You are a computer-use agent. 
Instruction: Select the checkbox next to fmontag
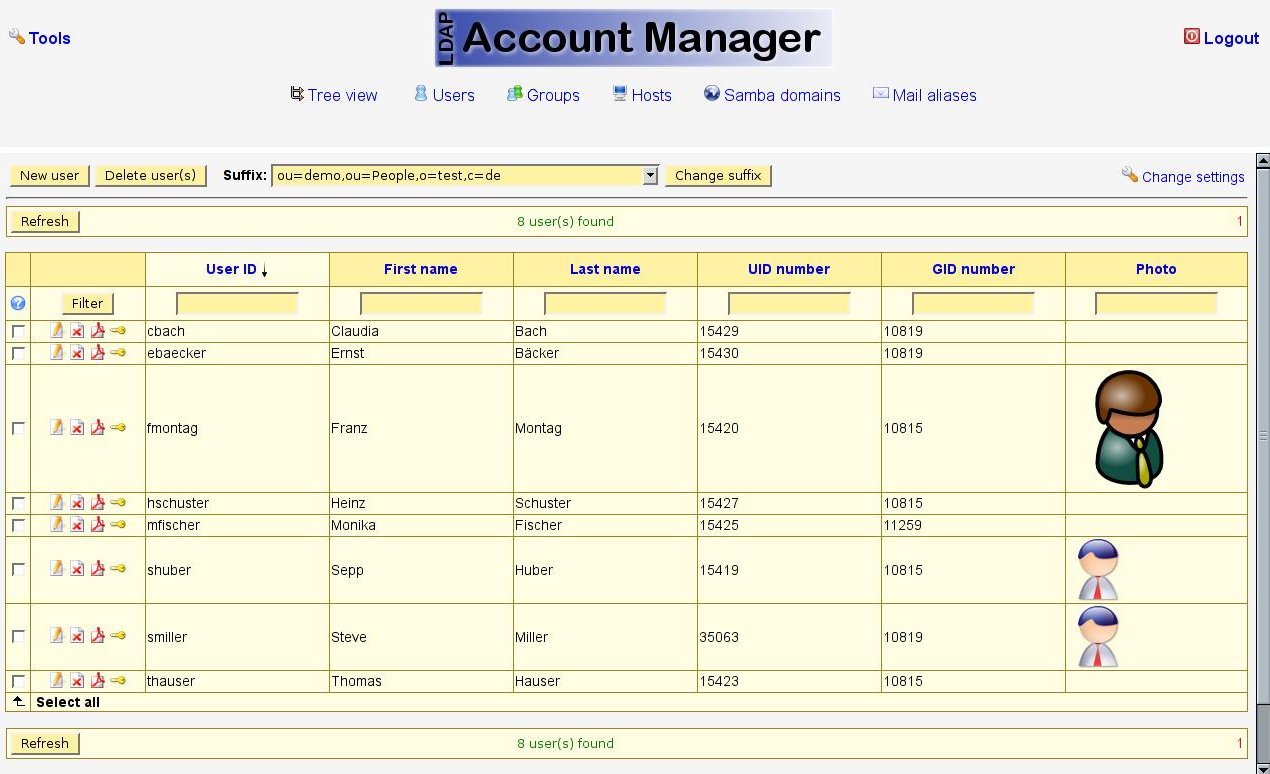[x=18, y=428]
